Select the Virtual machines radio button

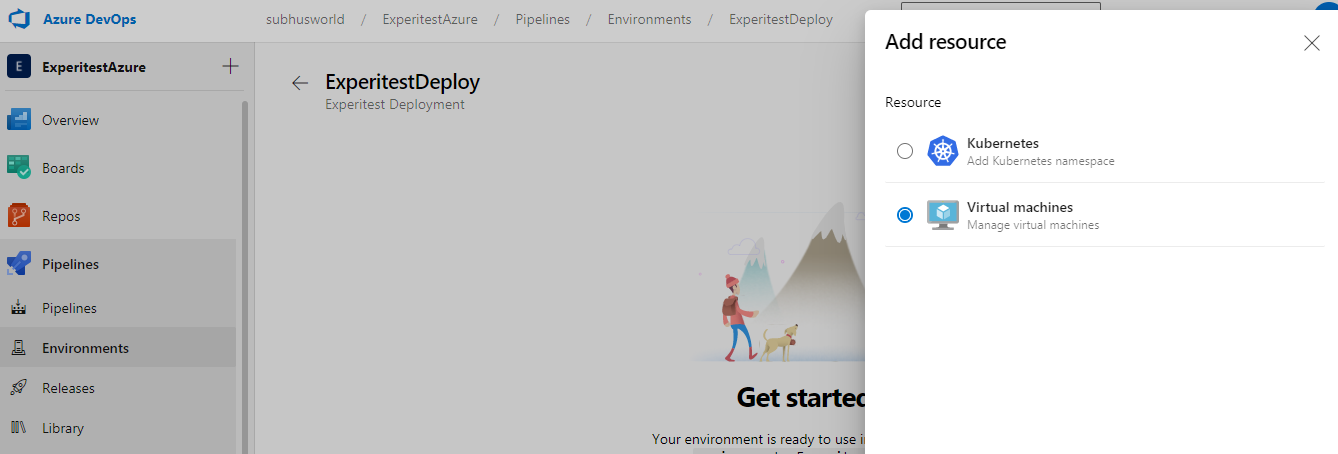(x=905, y=215)
